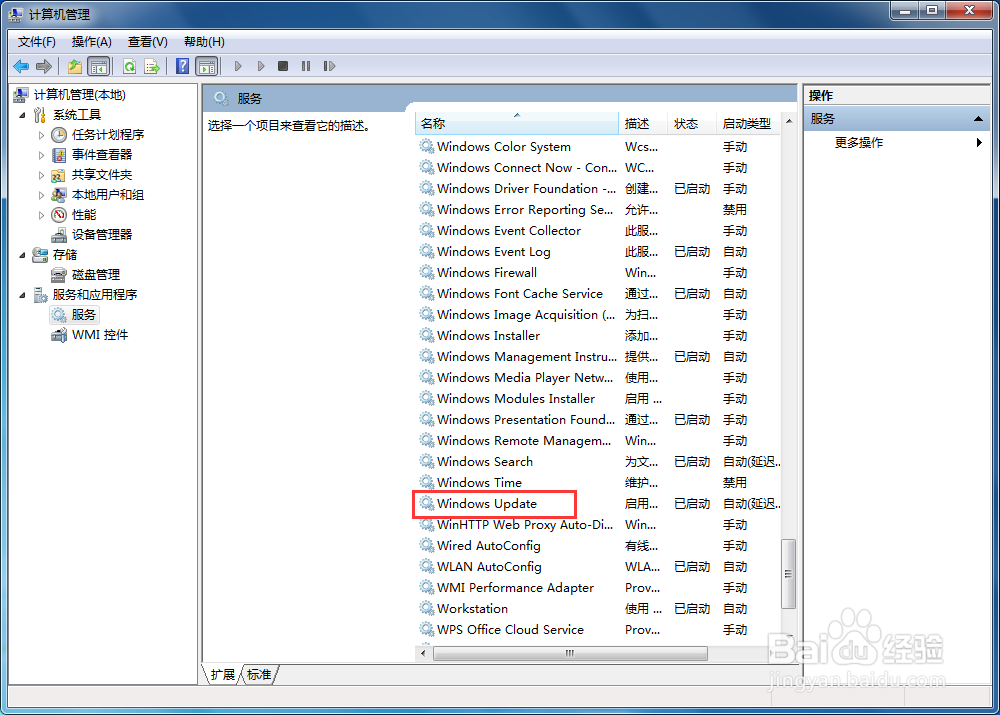Collapse the 存储 tree node

tap(23, 255)
